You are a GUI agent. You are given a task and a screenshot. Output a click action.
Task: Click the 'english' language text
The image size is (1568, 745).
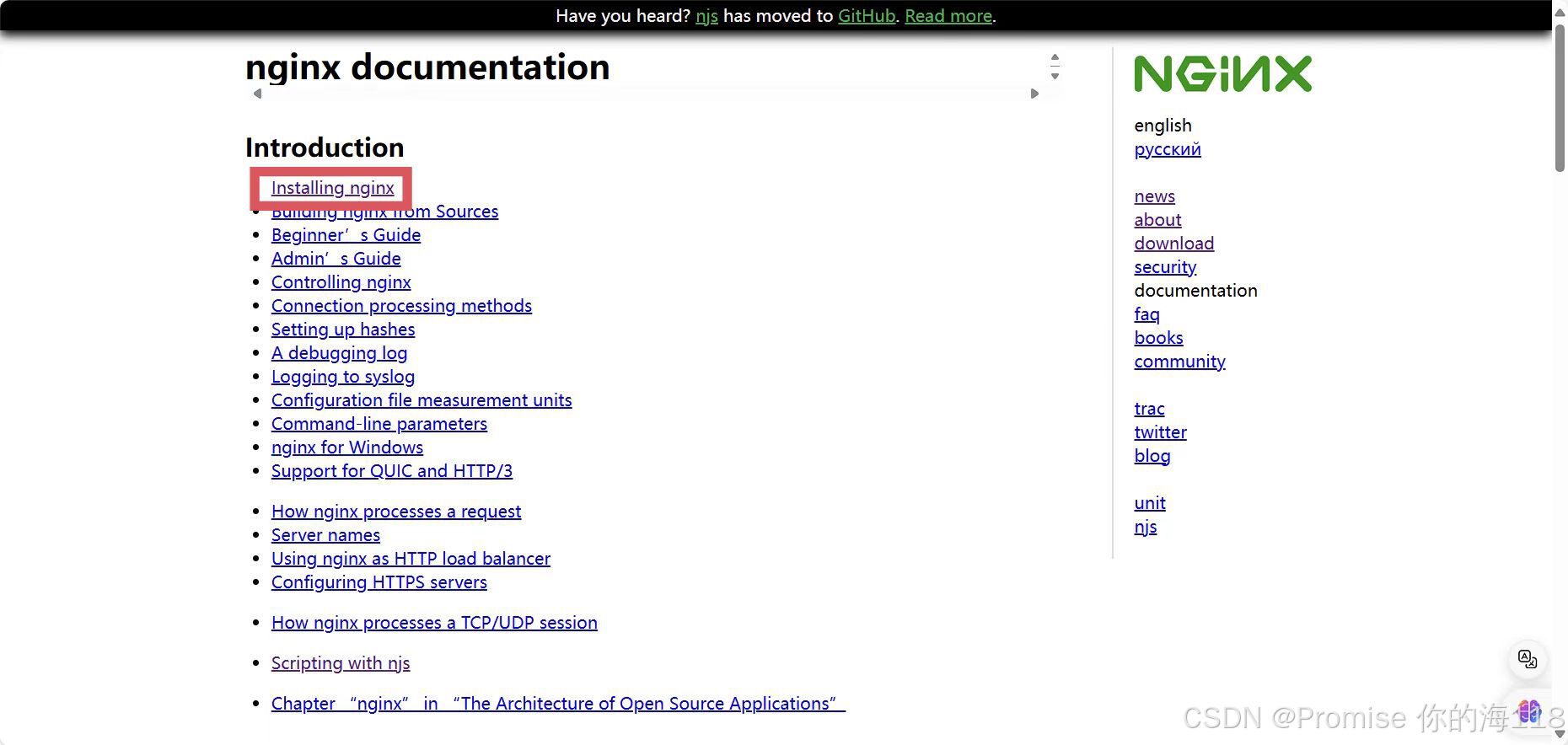coord(1163,126)
